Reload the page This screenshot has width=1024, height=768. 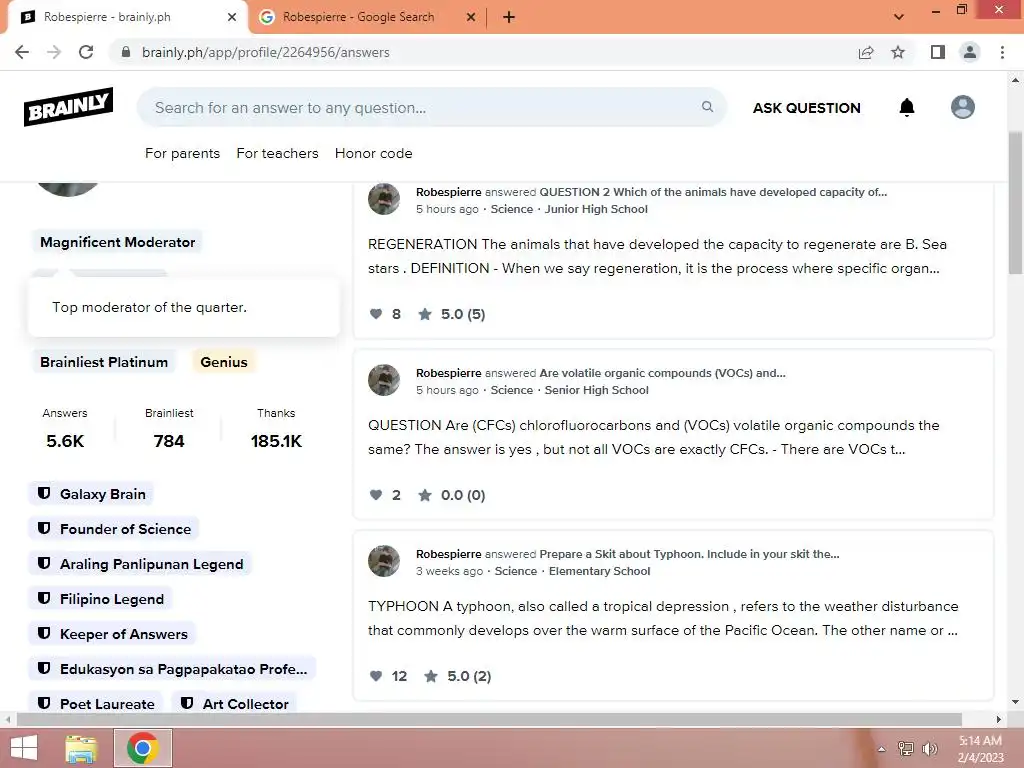click(x=86, y=52)
